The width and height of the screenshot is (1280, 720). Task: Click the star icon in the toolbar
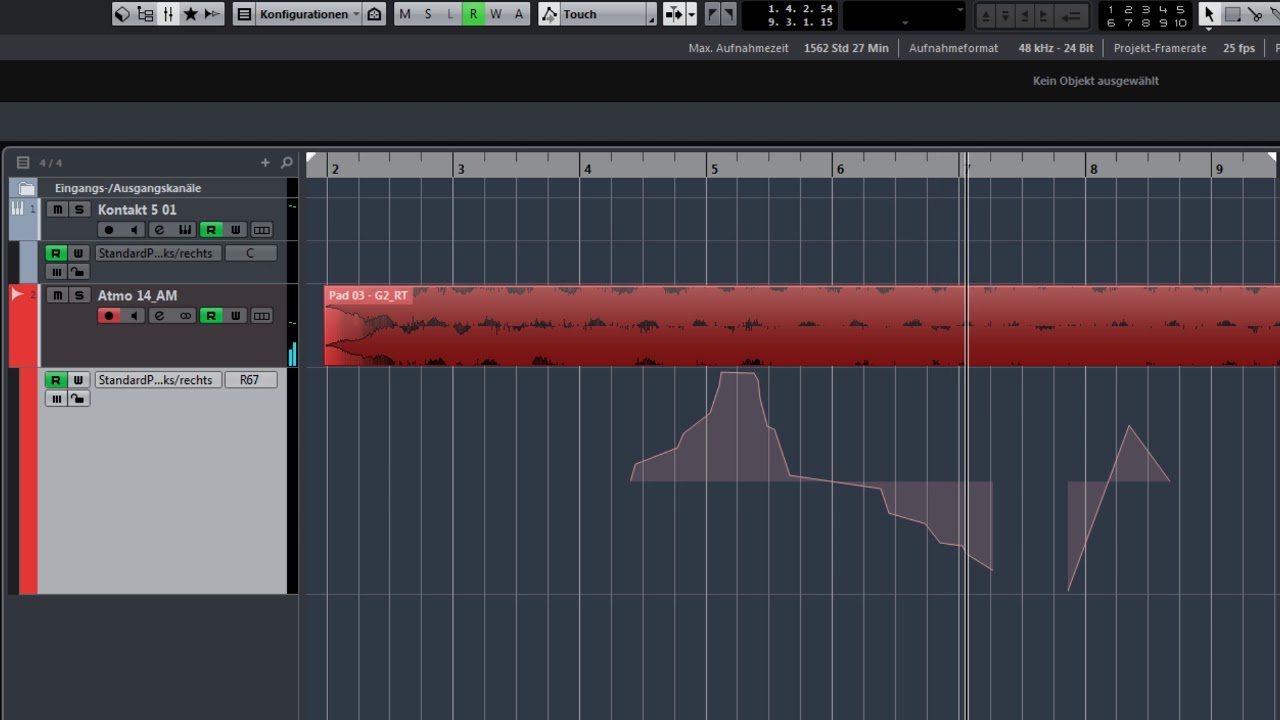tap(190, 14)
